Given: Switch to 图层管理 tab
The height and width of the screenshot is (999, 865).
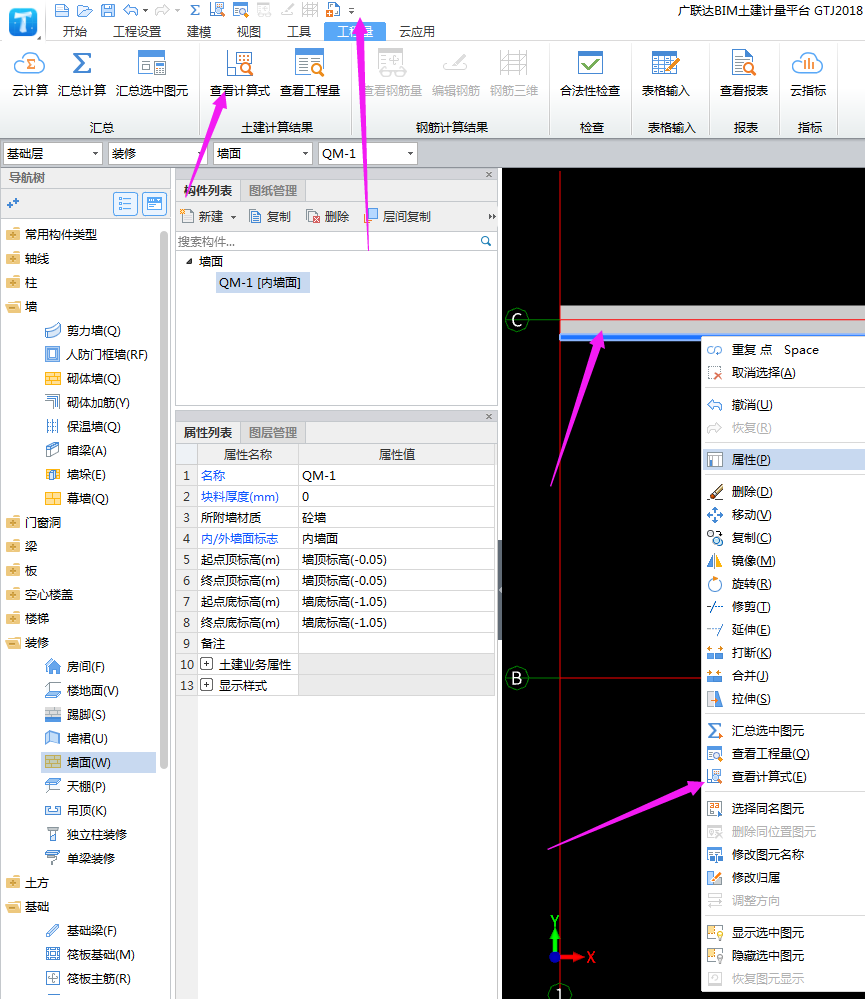Looking at the screenshot, I should click(x=273, y=433).
